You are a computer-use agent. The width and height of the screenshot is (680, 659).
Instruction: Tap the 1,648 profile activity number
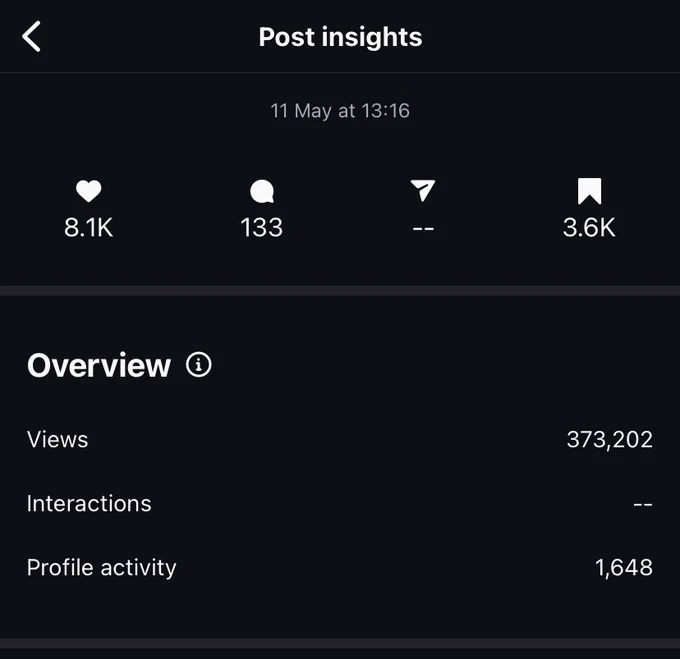[x=624, y=568]
